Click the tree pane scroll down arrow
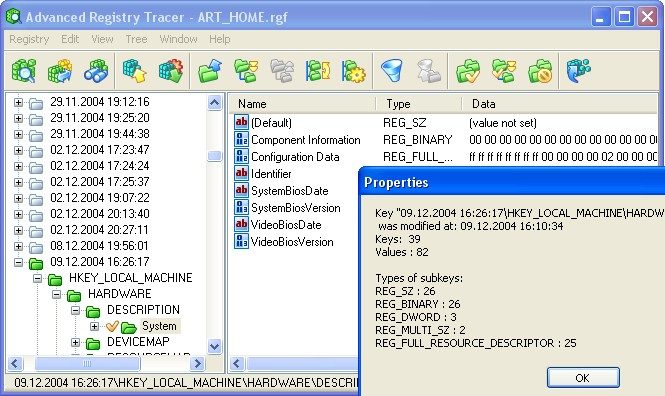The width and height of the screenshot is (665, 396). pyautogui.click(x=215, y=346)
